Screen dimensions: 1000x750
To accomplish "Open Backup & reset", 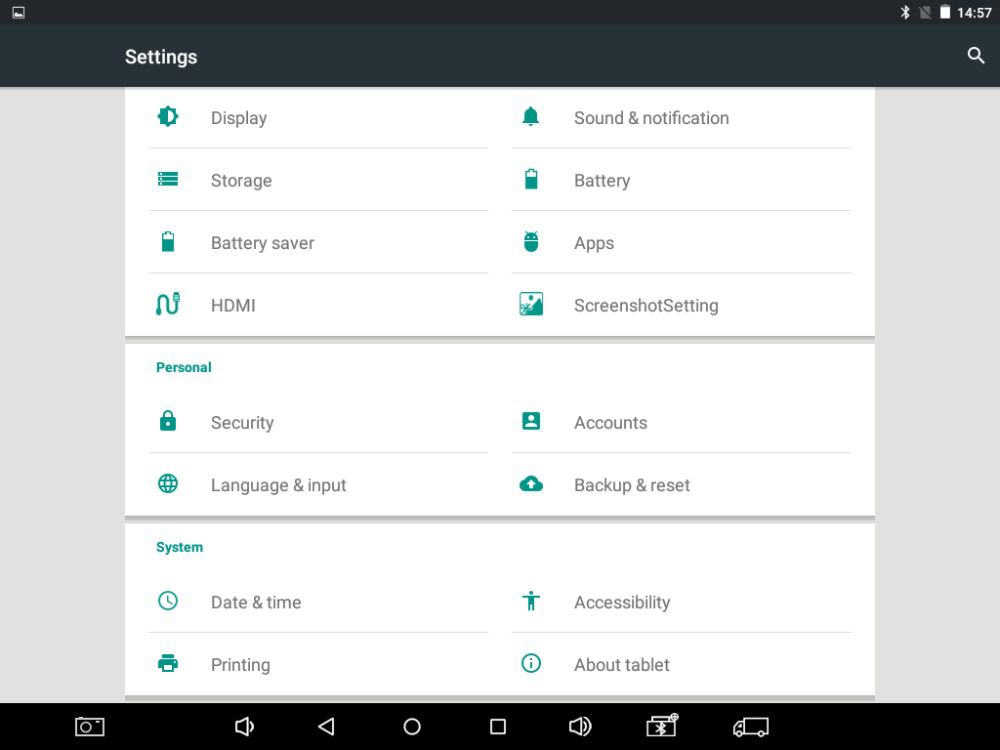I will [x=631, y=485].
